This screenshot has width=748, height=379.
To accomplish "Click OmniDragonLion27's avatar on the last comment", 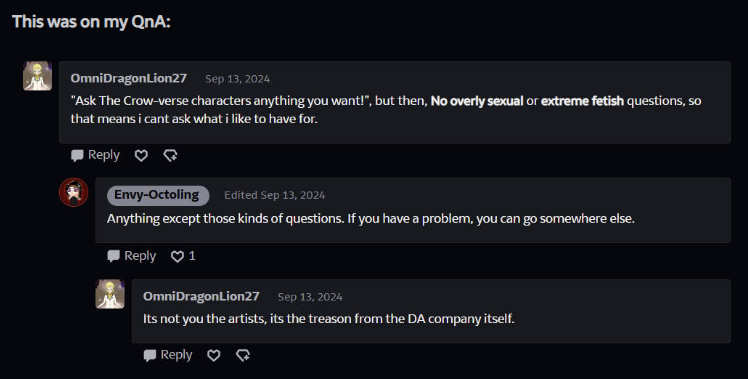I will [110, 294].
